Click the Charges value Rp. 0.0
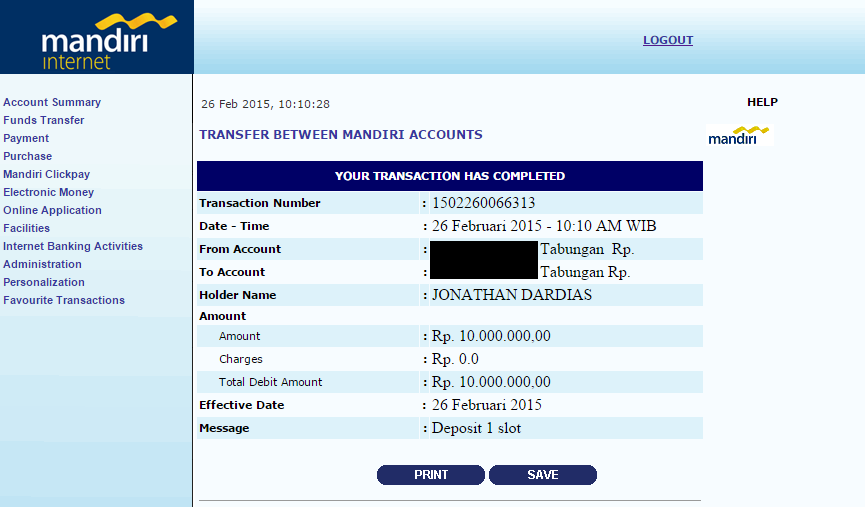This screenshot has height=507, width=865. click(x=455, y=359)
